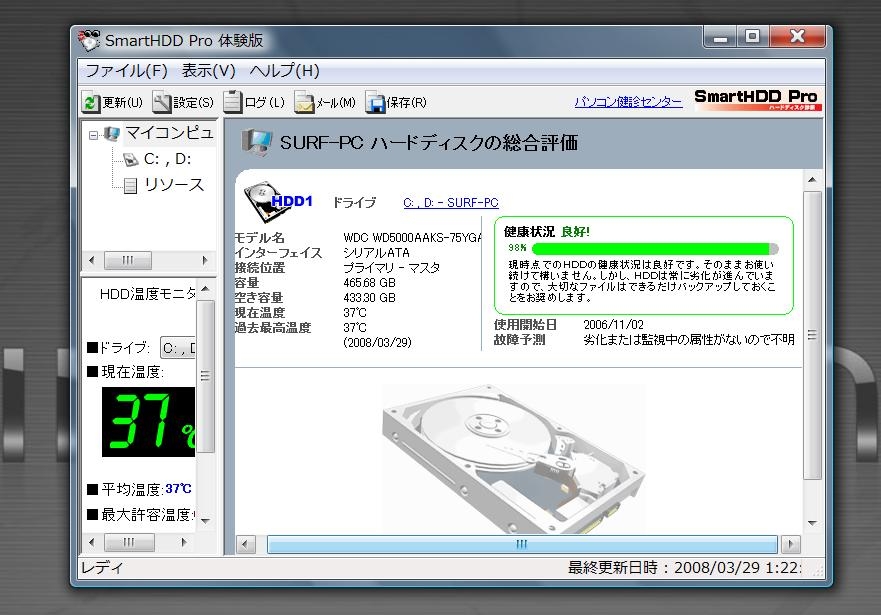Click the 37 green temperature display
Image resolution: width=881 pixels, height=615 pixels.
148,422
